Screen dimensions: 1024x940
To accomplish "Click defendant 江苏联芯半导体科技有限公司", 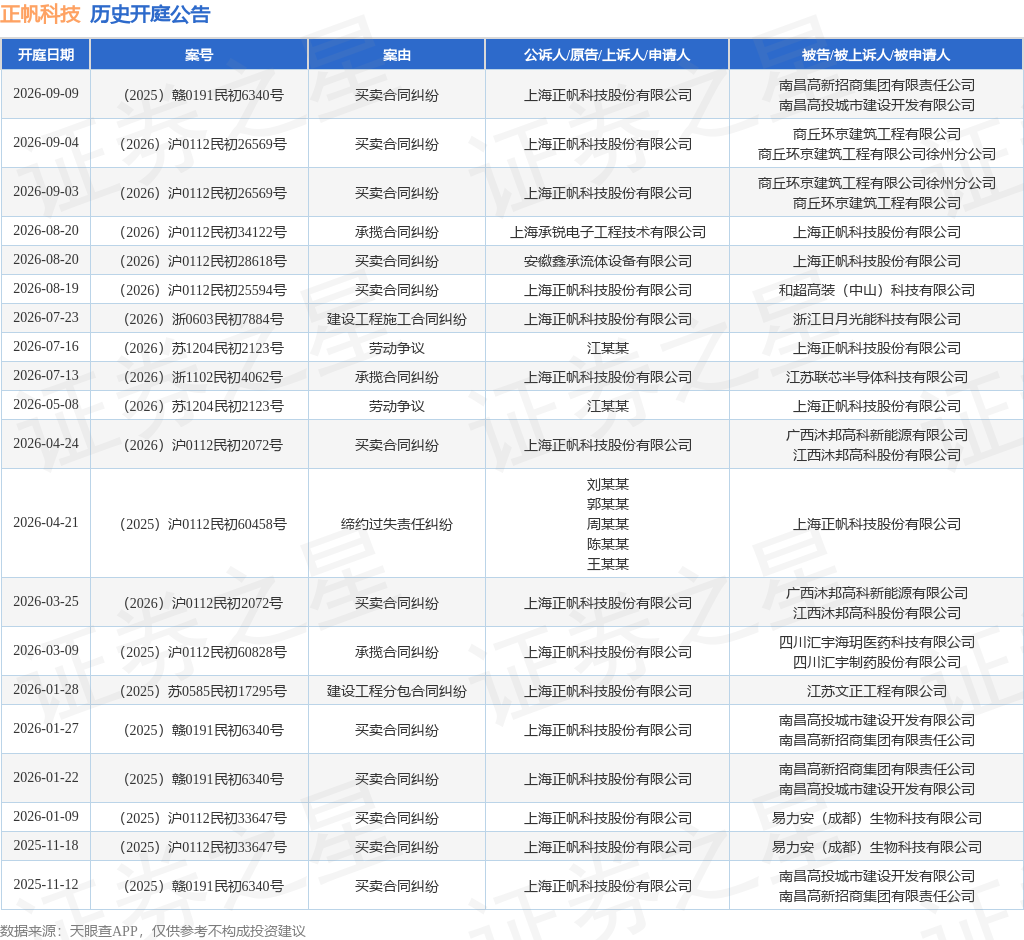I will (876, 378).
